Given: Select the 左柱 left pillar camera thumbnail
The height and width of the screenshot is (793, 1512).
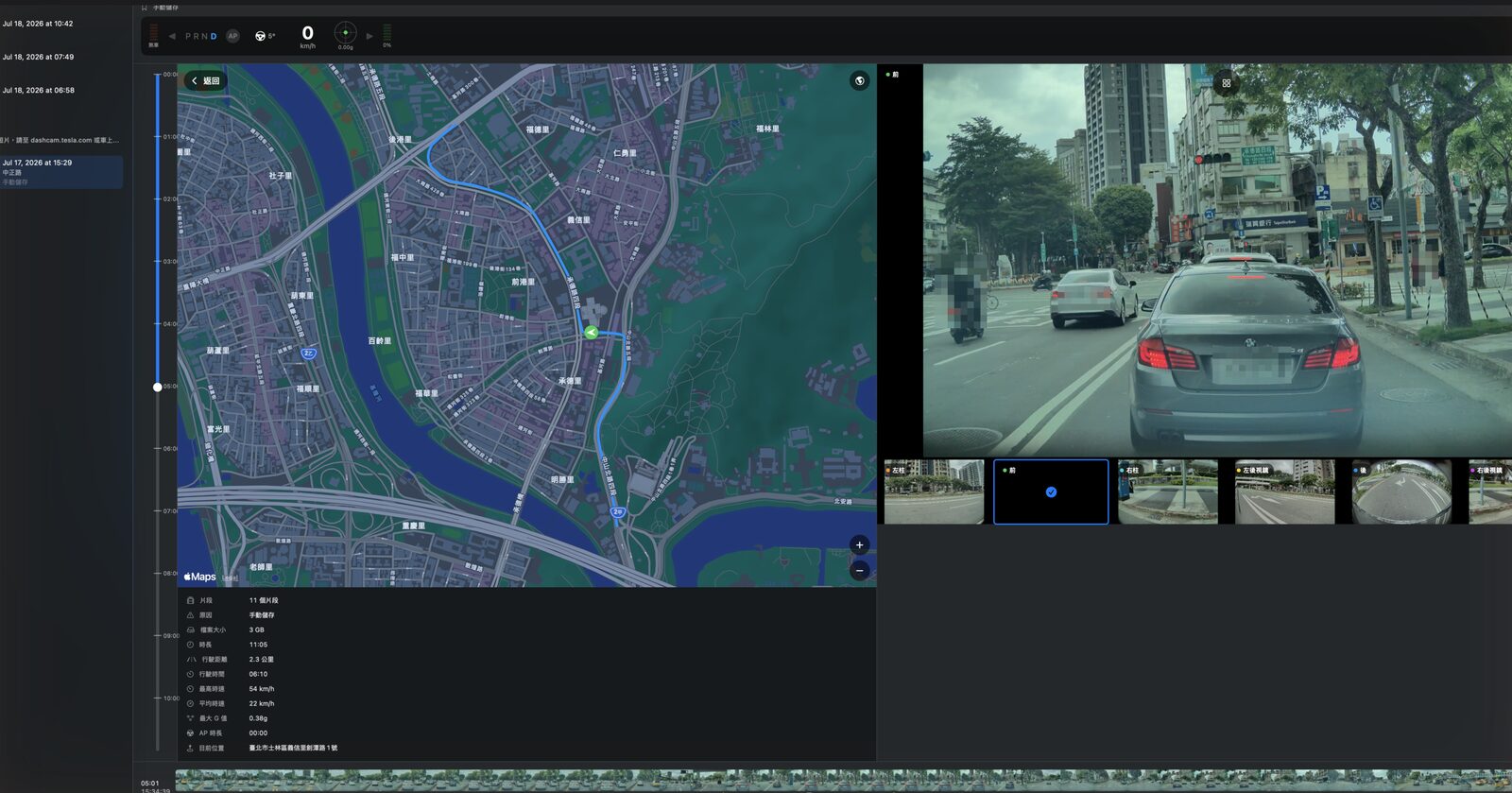Looking at the screenshot, I should [x=934, y=491].
